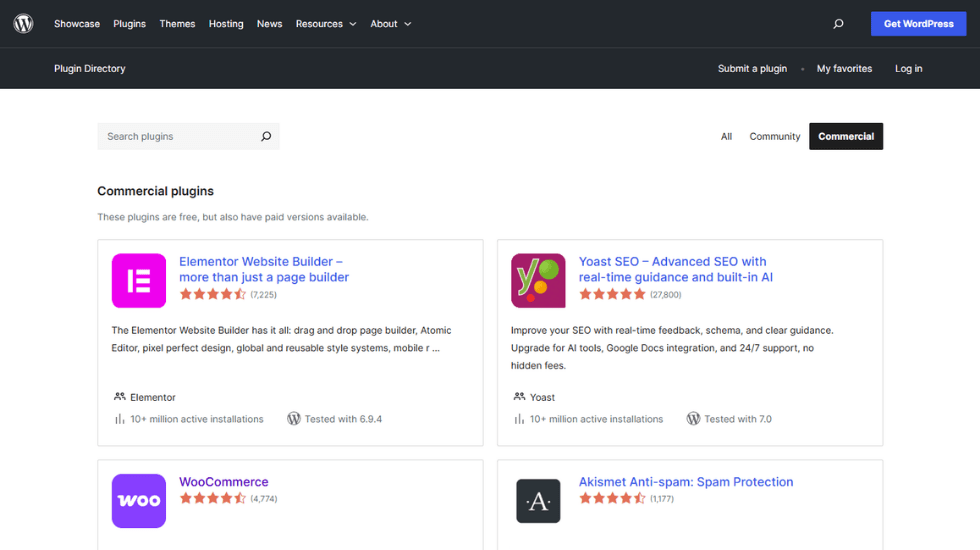Click the Elementor author people icon

pos(119,396)
